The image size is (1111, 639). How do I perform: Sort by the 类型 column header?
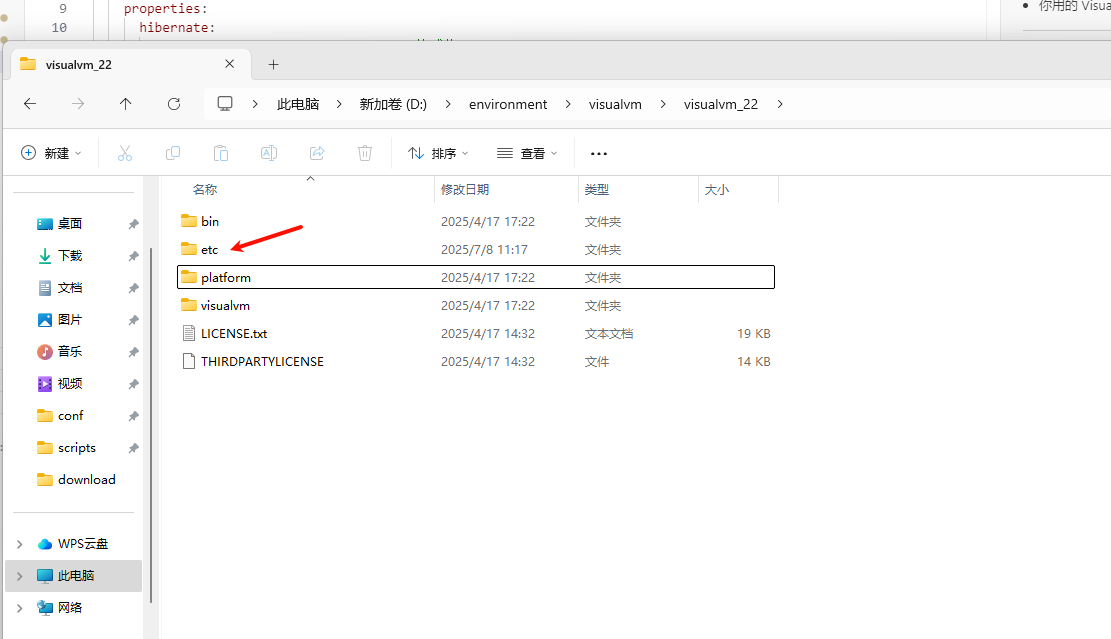click(597, 190)
